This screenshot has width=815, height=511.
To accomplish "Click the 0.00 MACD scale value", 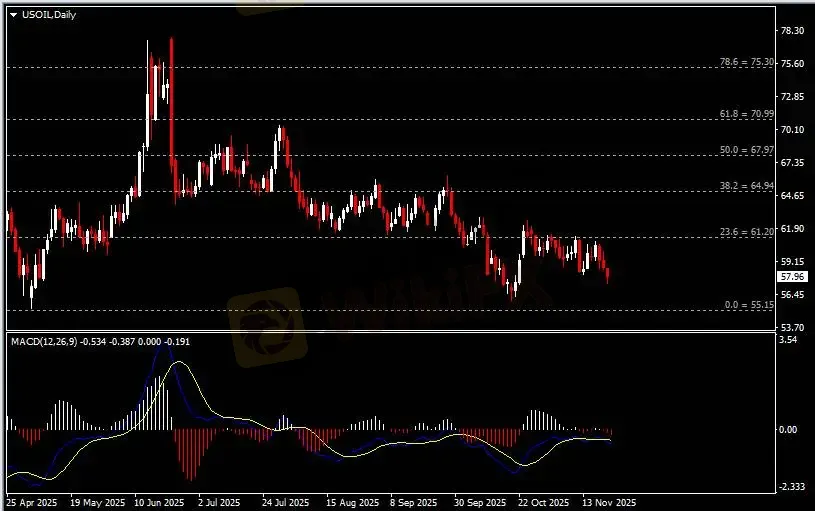I will coord(788,429).
